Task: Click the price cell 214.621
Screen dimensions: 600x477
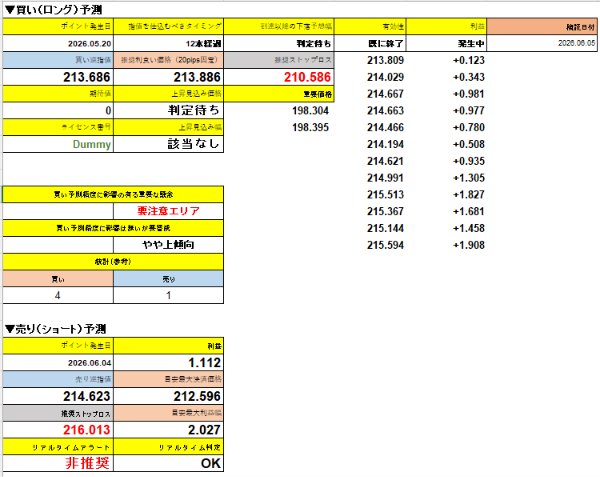Action: (x=385, y=161)
